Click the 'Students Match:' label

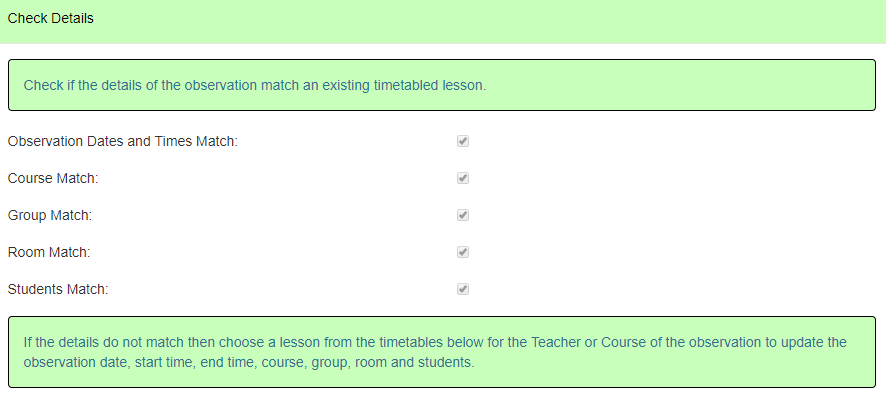click(58, 289)
